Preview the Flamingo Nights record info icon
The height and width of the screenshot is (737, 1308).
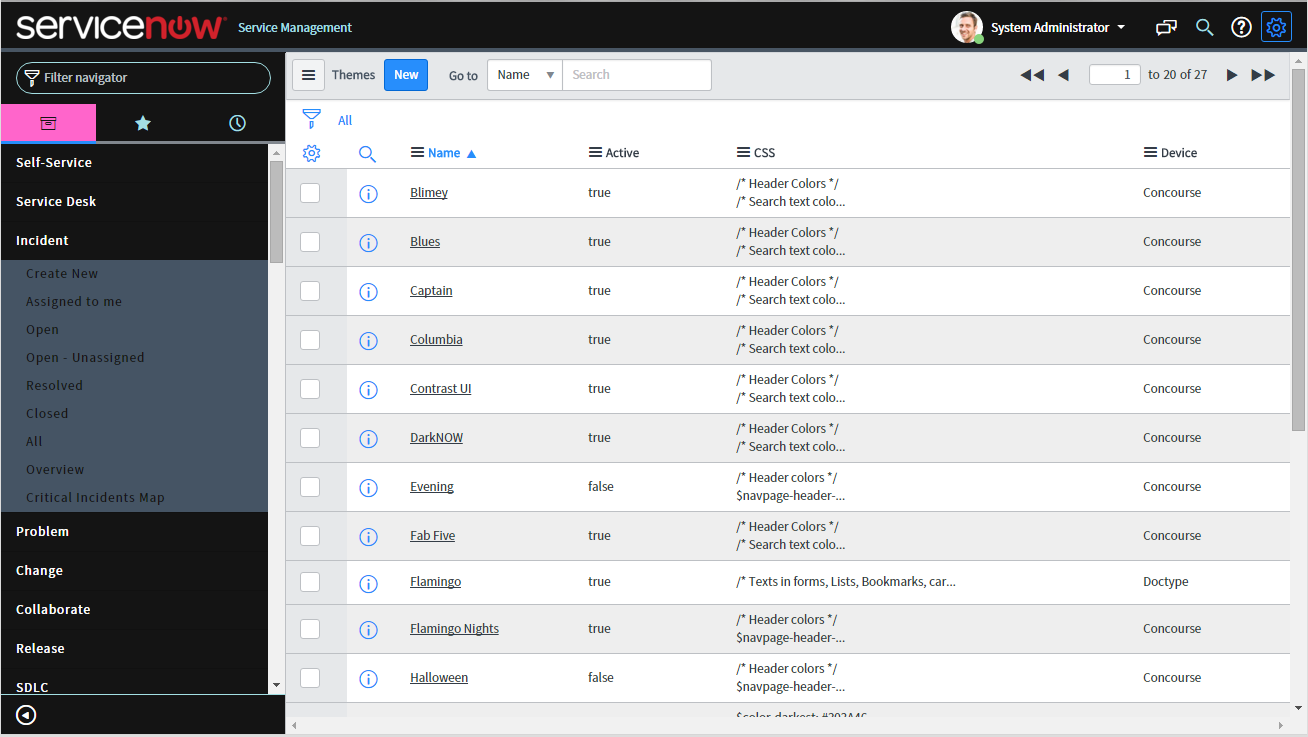pos(368,630)
